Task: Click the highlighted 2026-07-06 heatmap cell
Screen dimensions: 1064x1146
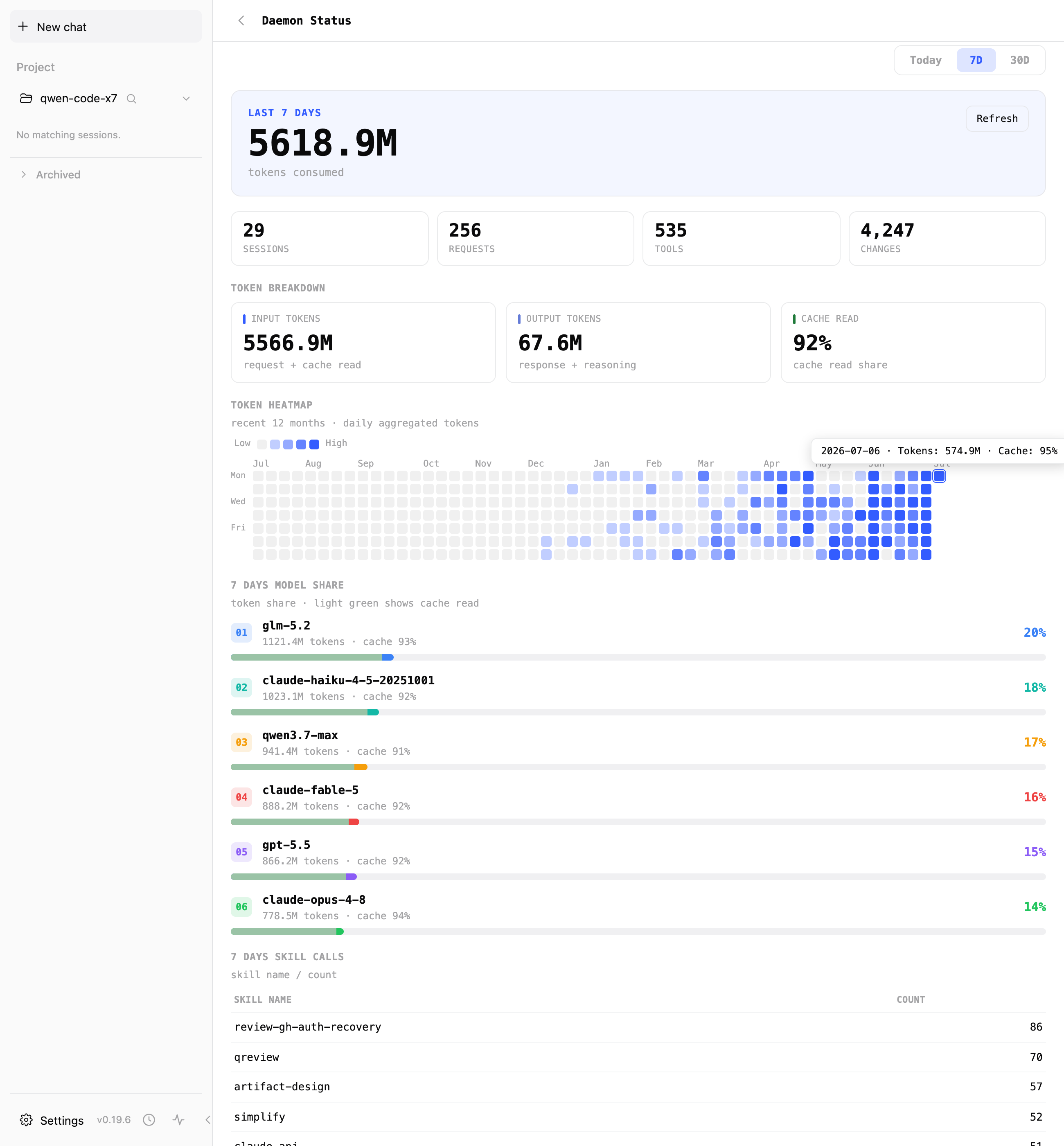Action: pyautogui.click(x=939, y=476)
